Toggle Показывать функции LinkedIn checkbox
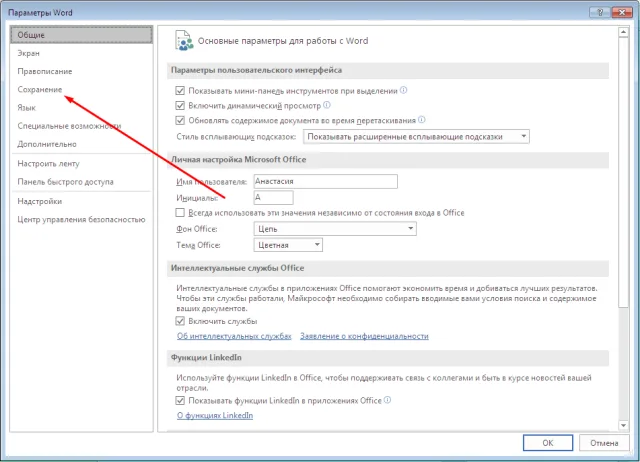This screenshot has height=462, width=640. click(180, 401)
